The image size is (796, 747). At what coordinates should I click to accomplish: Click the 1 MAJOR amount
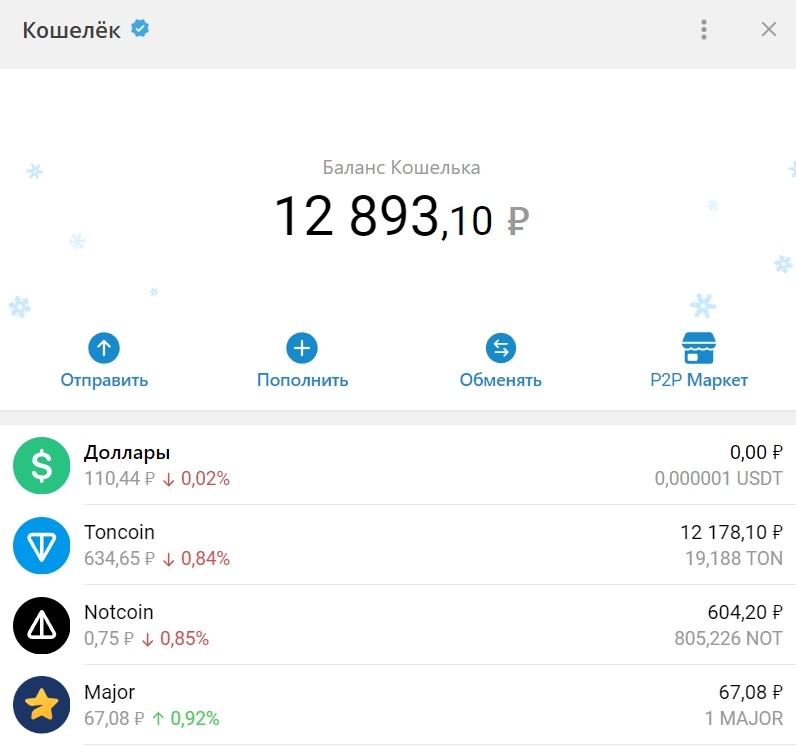pos(744,719)
